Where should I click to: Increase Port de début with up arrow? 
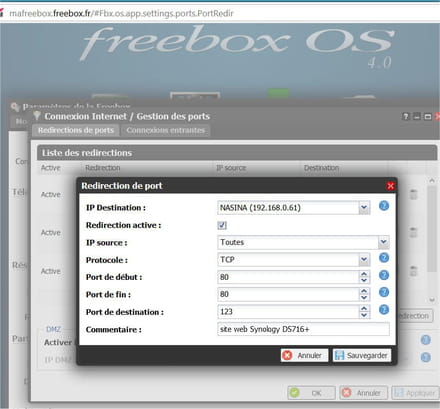coord(364,274)
